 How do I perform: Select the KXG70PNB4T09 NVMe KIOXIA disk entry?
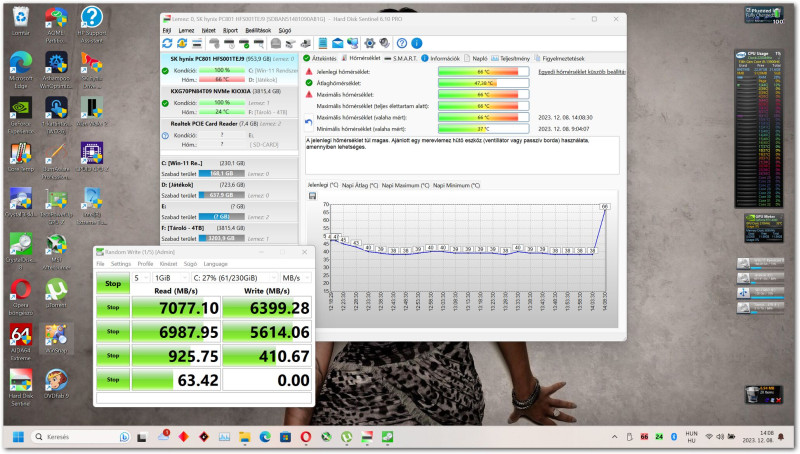pos(229,102)
